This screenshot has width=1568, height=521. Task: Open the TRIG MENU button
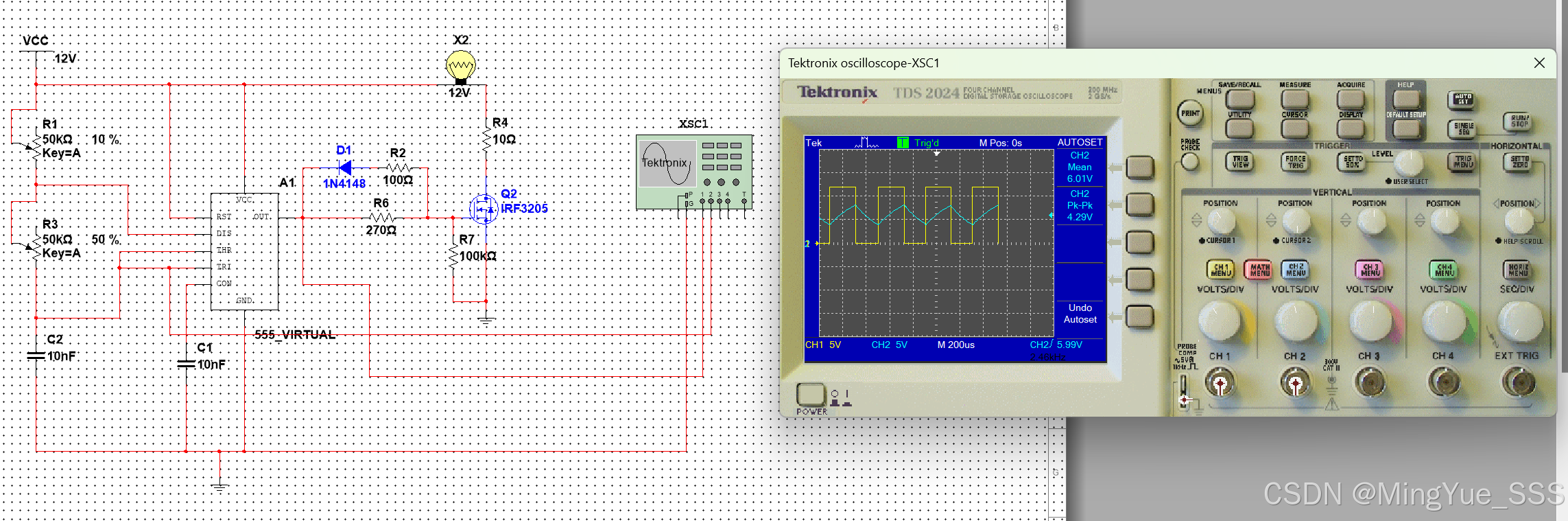coord(1462,161)
